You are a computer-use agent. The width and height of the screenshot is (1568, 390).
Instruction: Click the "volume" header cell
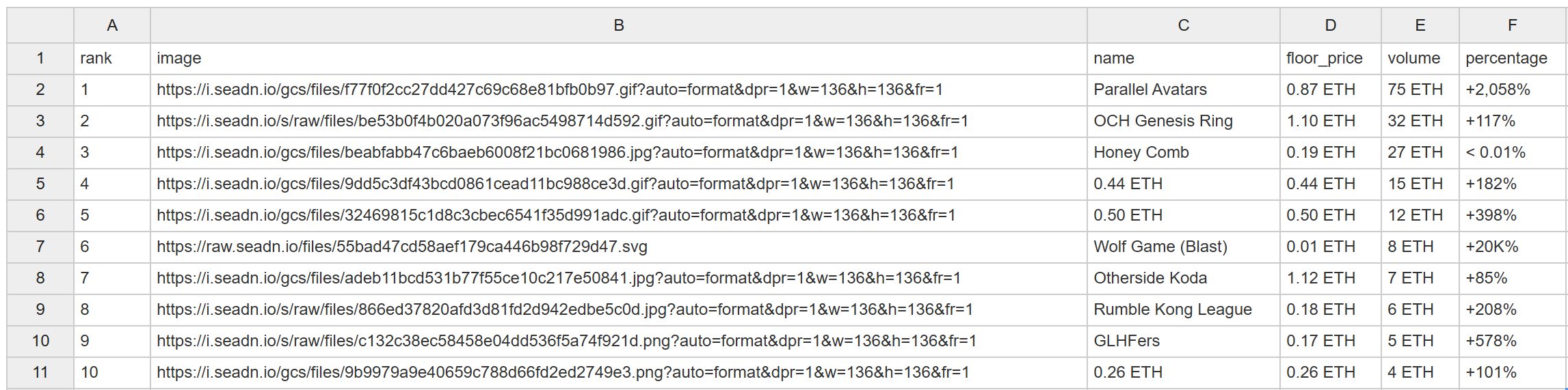pos(1413,58)
